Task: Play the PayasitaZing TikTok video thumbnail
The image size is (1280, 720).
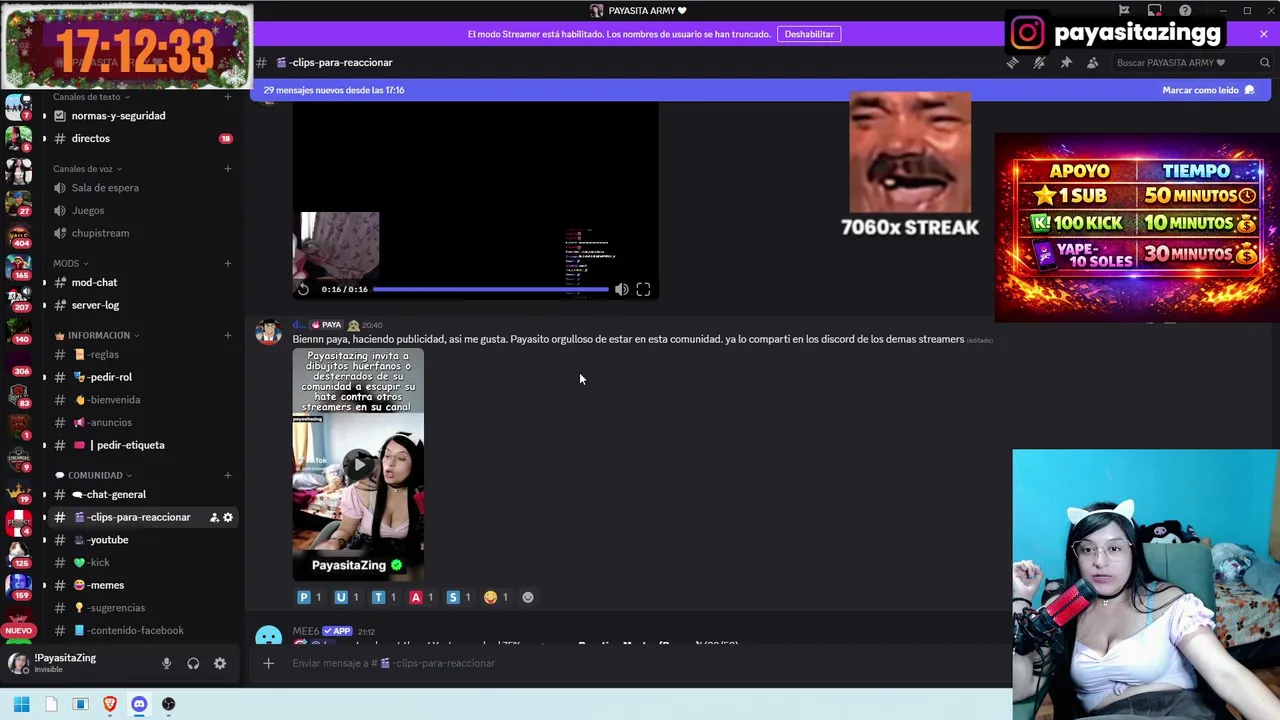Action: [x=358, y=464]
